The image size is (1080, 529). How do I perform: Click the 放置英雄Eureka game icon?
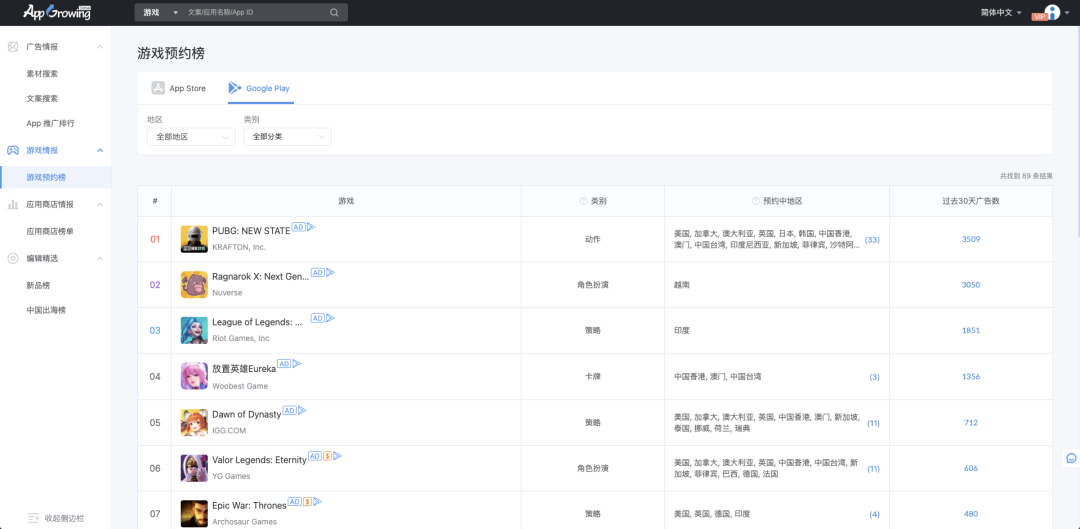point(194,376)
